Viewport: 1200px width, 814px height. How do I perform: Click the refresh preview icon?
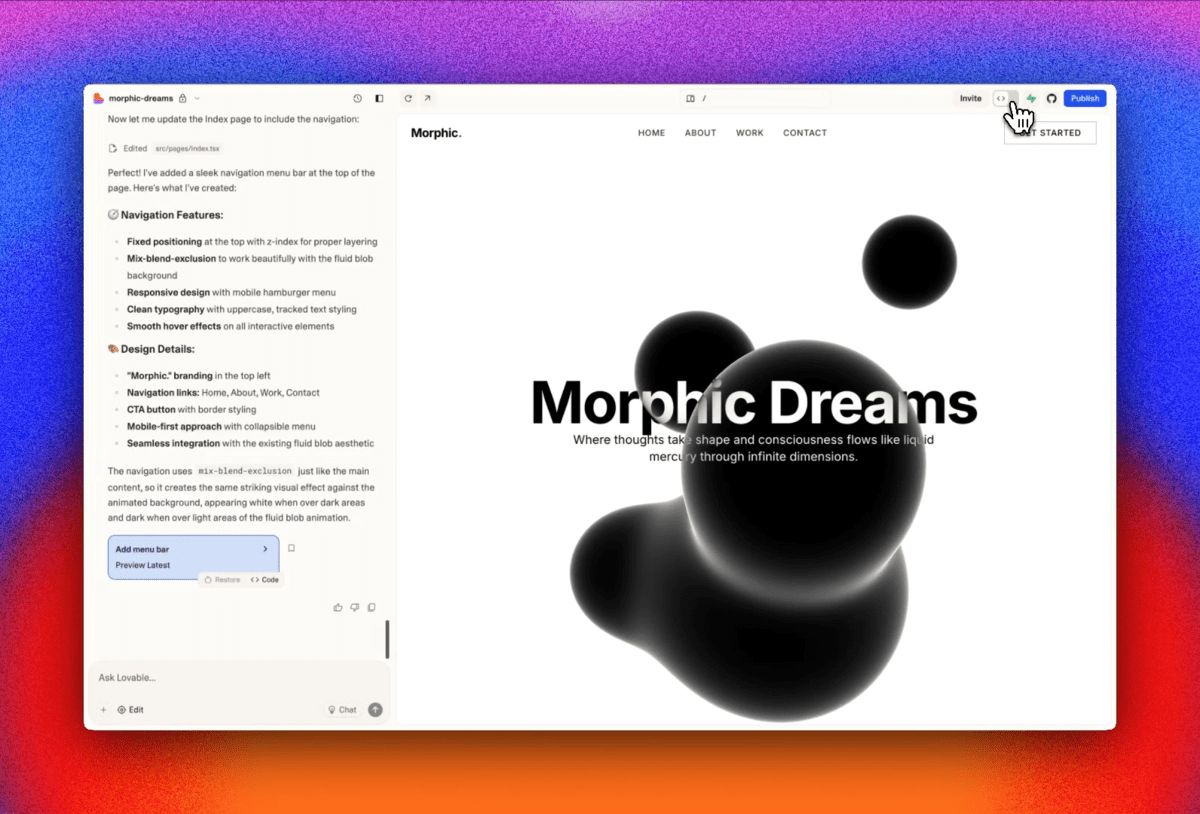(408, 99)
